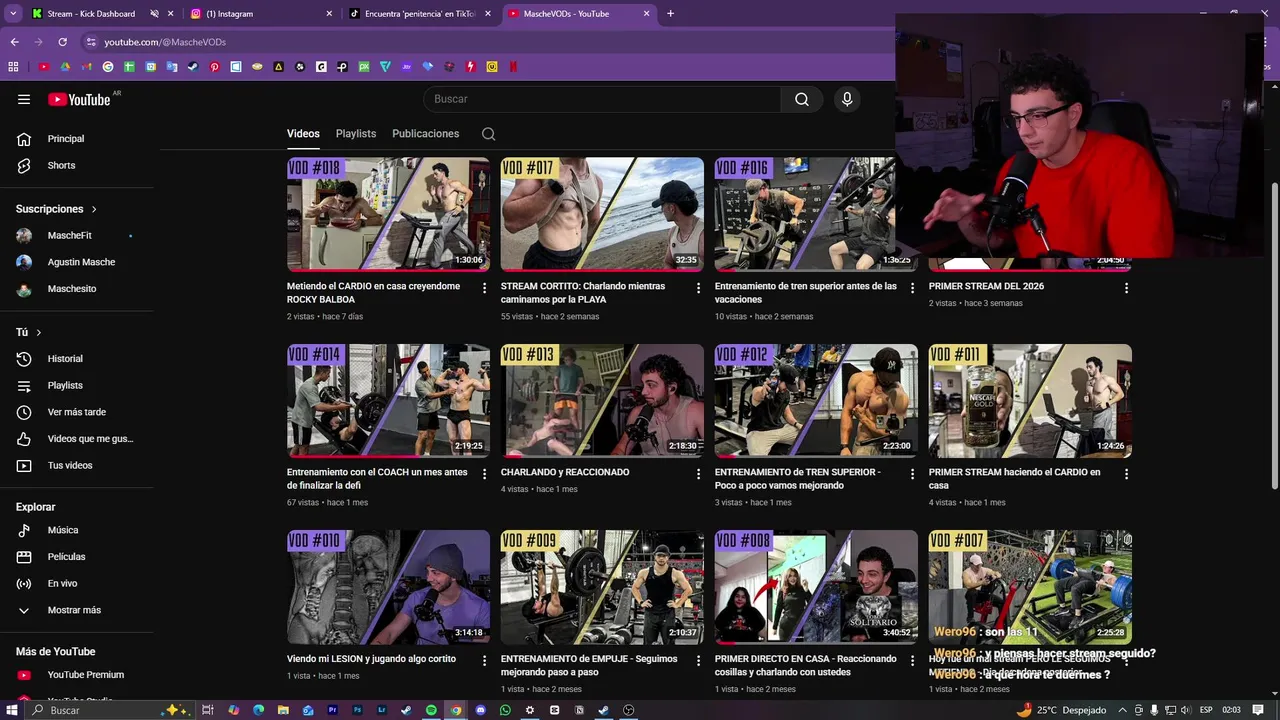Switch to the Publicaciones channel tab

[426, 134]
